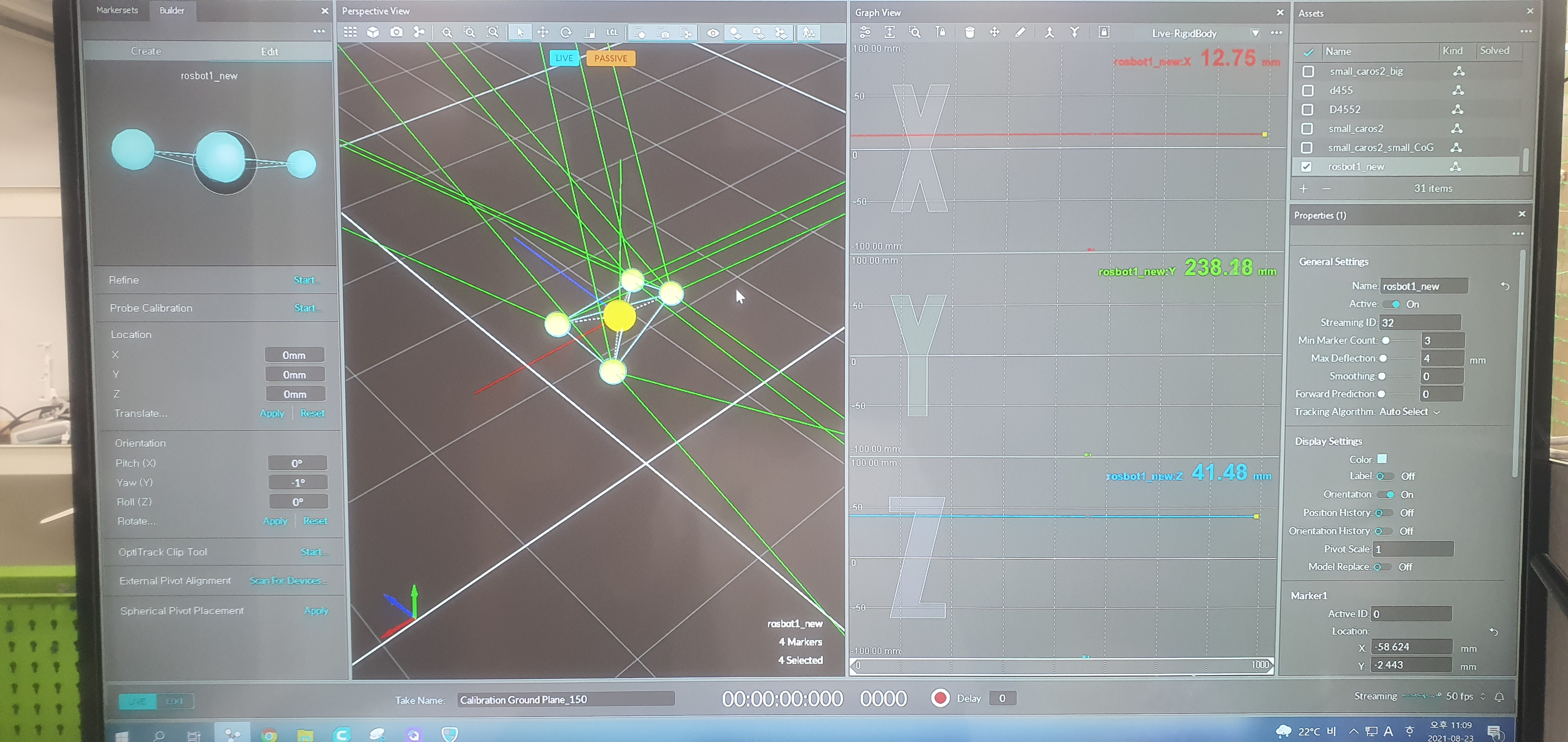Toggle the LCL local coordinate button

click(x=612, y=33)
